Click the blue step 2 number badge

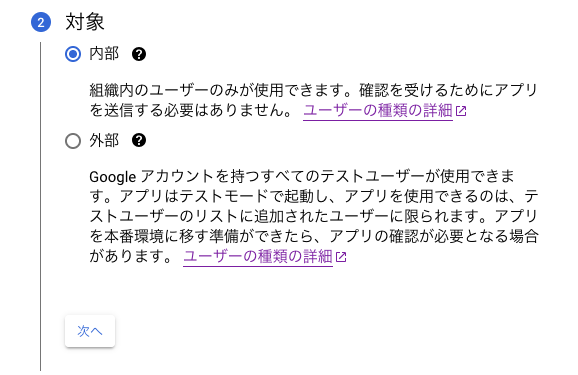coord(41,22)
